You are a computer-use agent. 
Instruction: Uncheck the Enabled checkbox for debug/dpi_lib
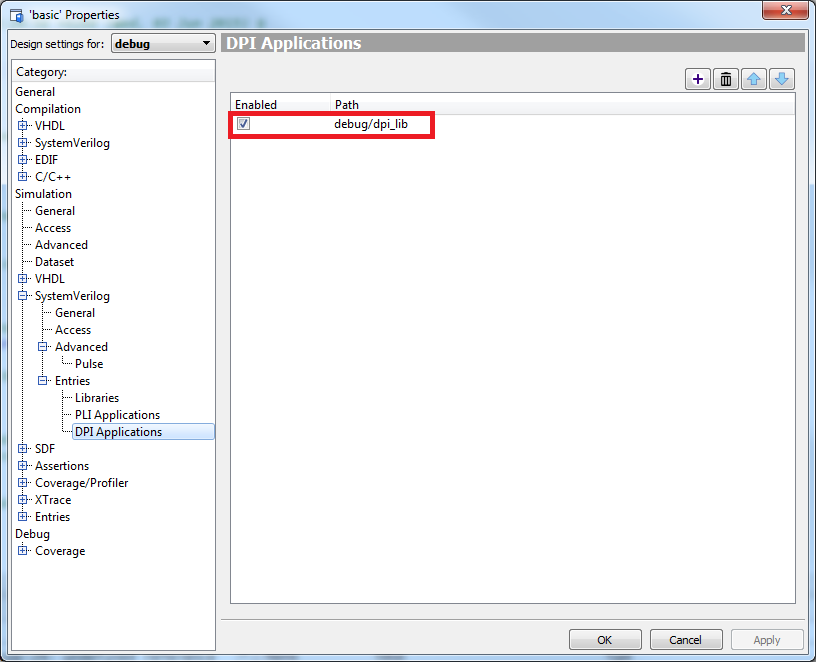pos(243,124)
